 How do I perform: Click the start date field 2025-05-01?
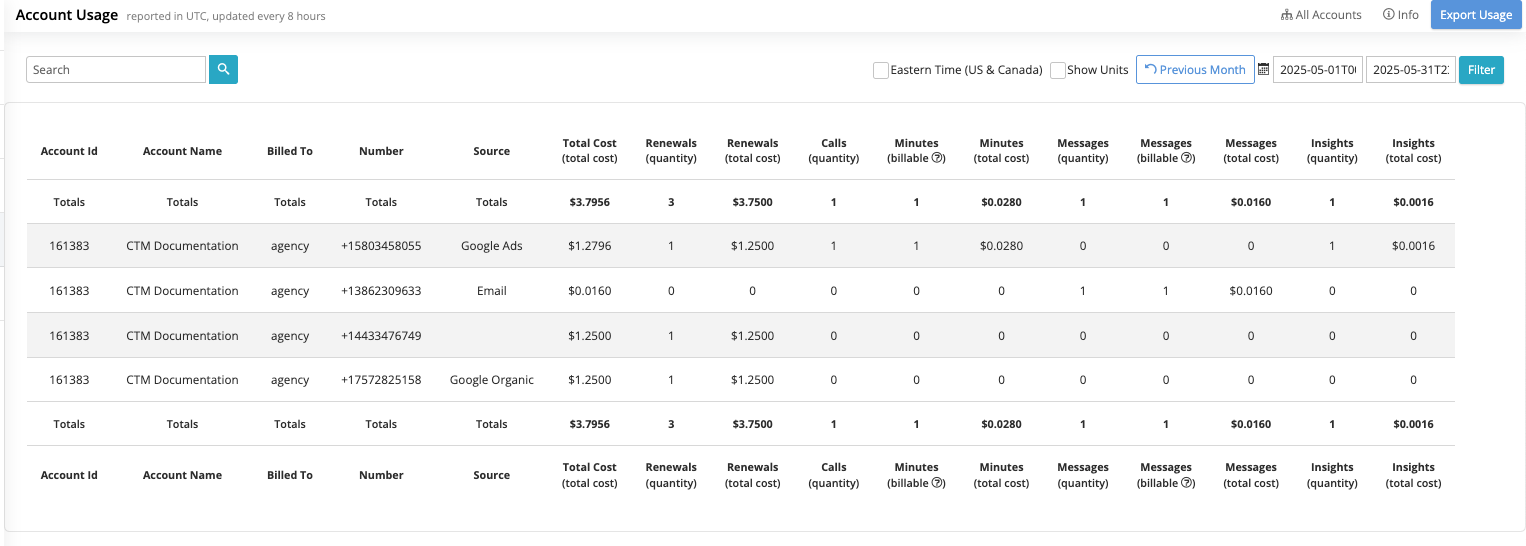tap(1317, 69)
